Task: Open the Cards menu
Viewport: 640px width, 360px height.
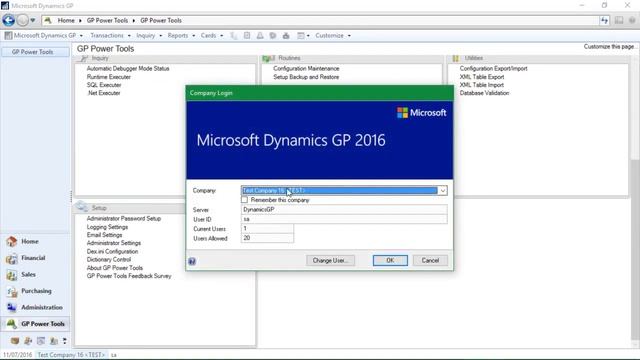Action: (211, 36)
